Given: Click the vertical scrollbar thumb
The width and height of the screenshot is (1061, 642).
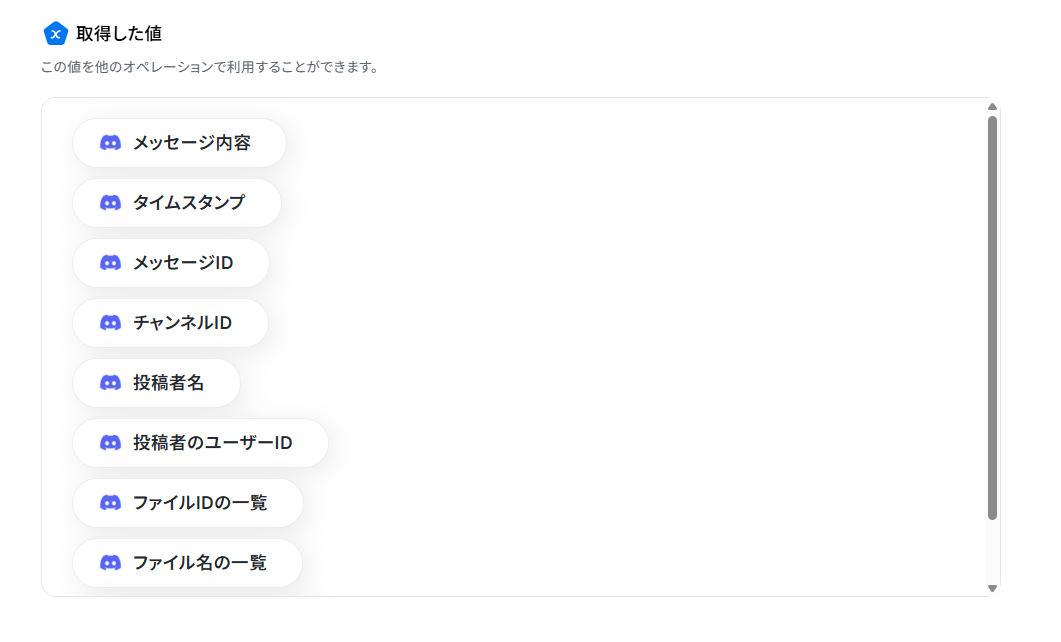Looking at the screenshot, I should click(992, 318).
